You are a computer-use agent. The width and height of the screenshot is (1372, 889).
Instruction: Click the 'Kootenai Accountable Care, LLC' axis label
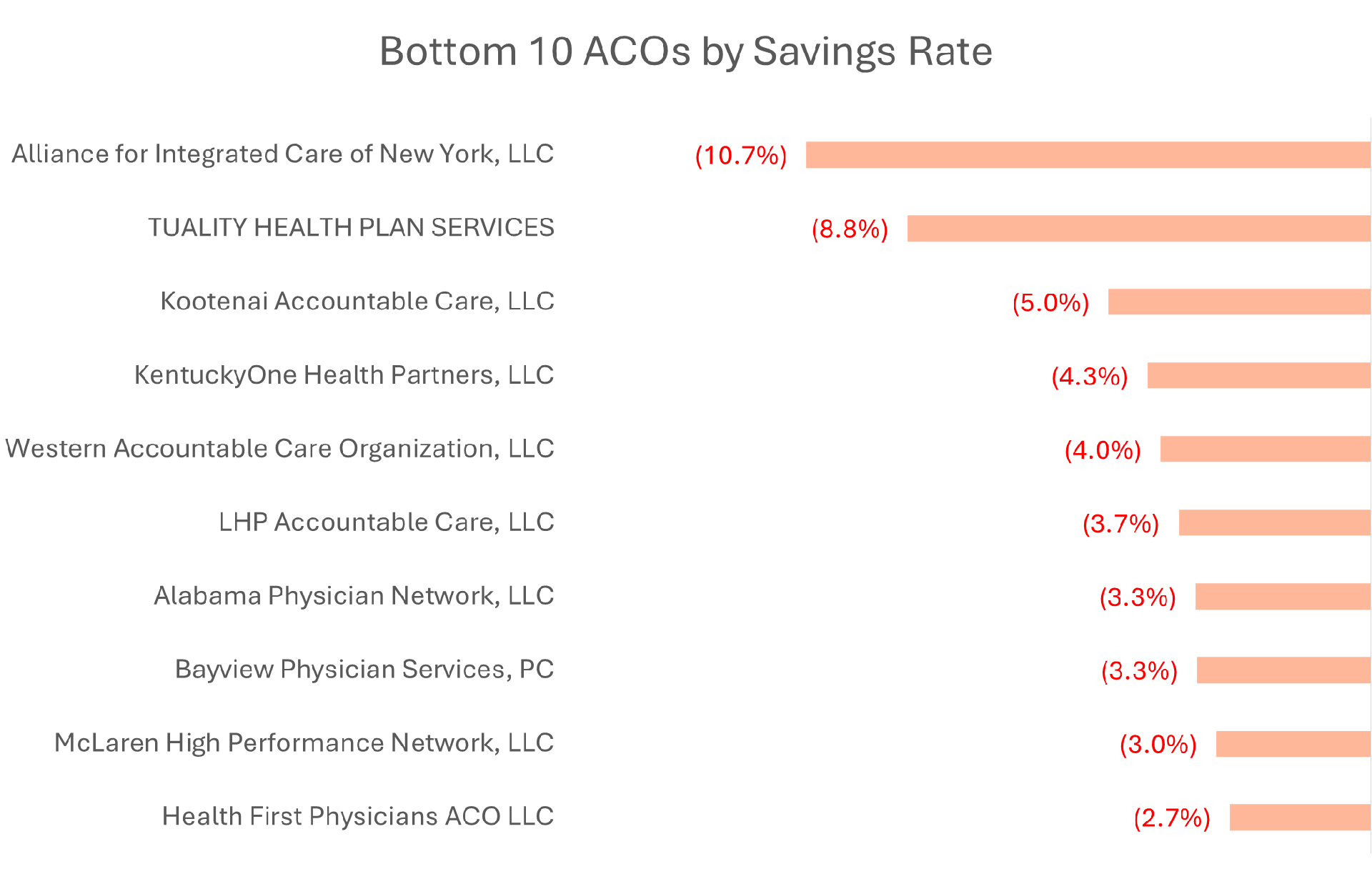click(x=357, y=301)
